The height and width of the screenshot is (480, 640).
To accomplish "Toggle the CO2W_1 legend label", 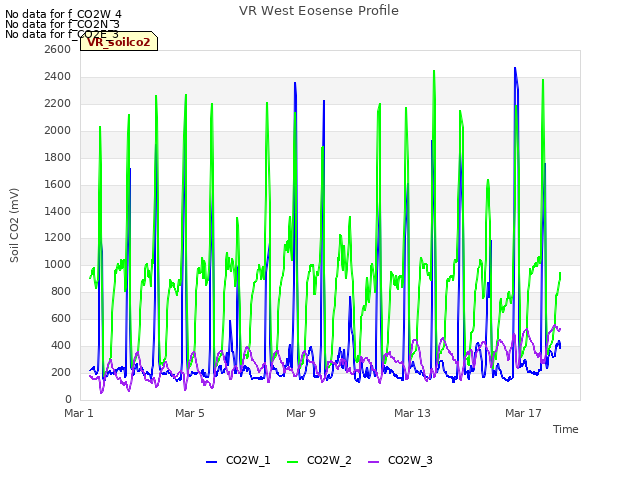I will pos(248,460).
